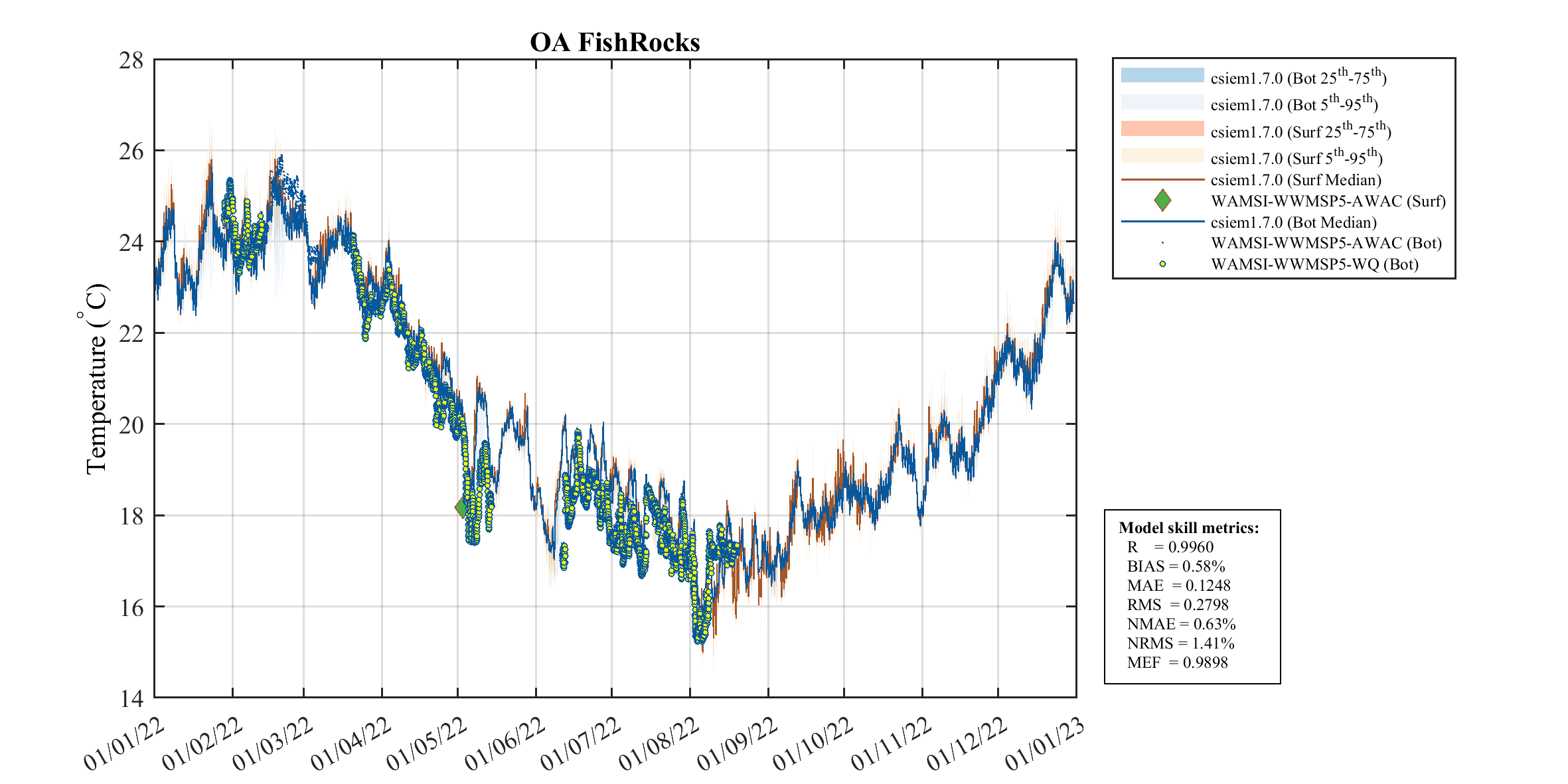Click the green diamond legend icon
This screenshot has width=1568, height=784.
pyautogui.click(x=1162, y=200)
